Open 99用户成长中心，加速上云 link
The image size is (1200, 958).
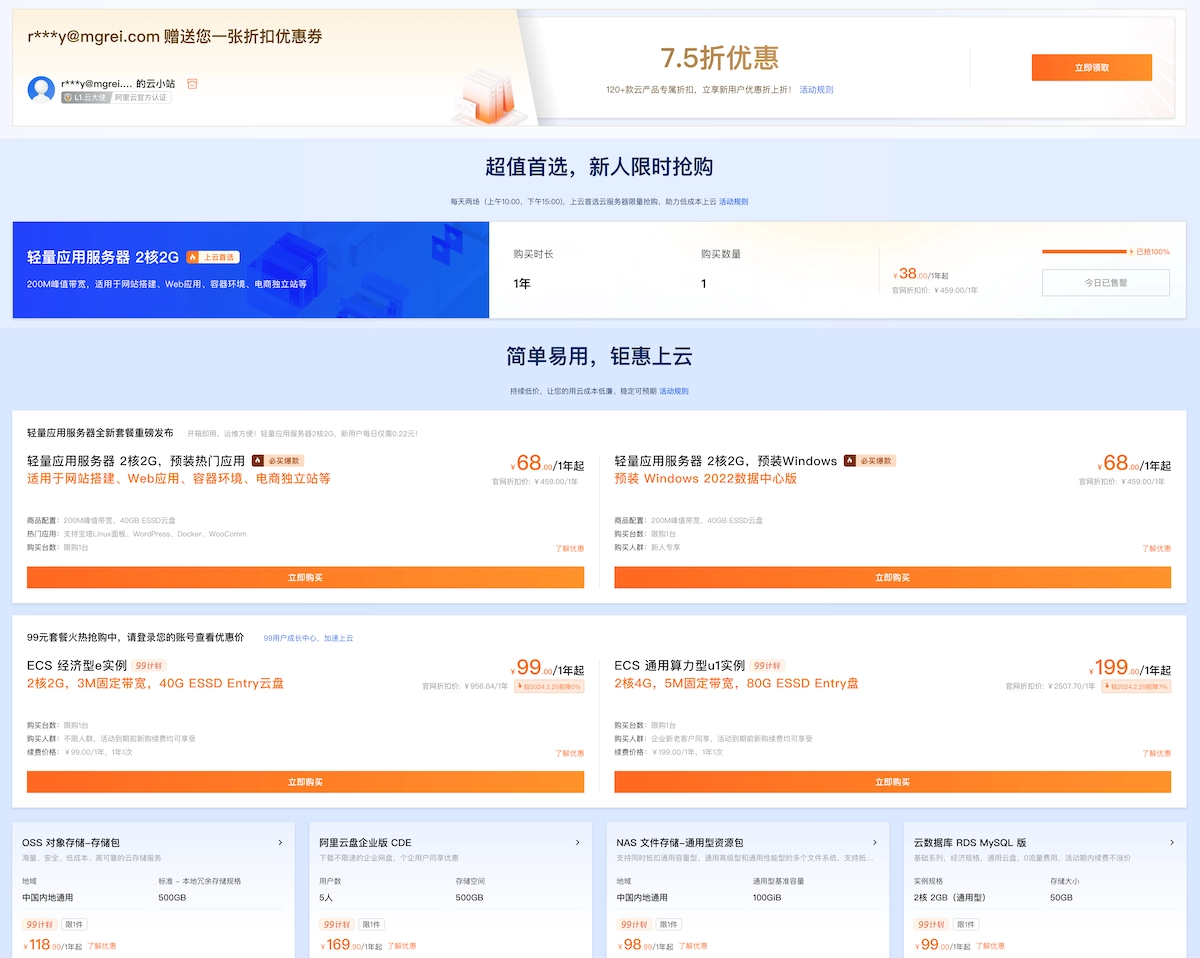pos(308,638)
